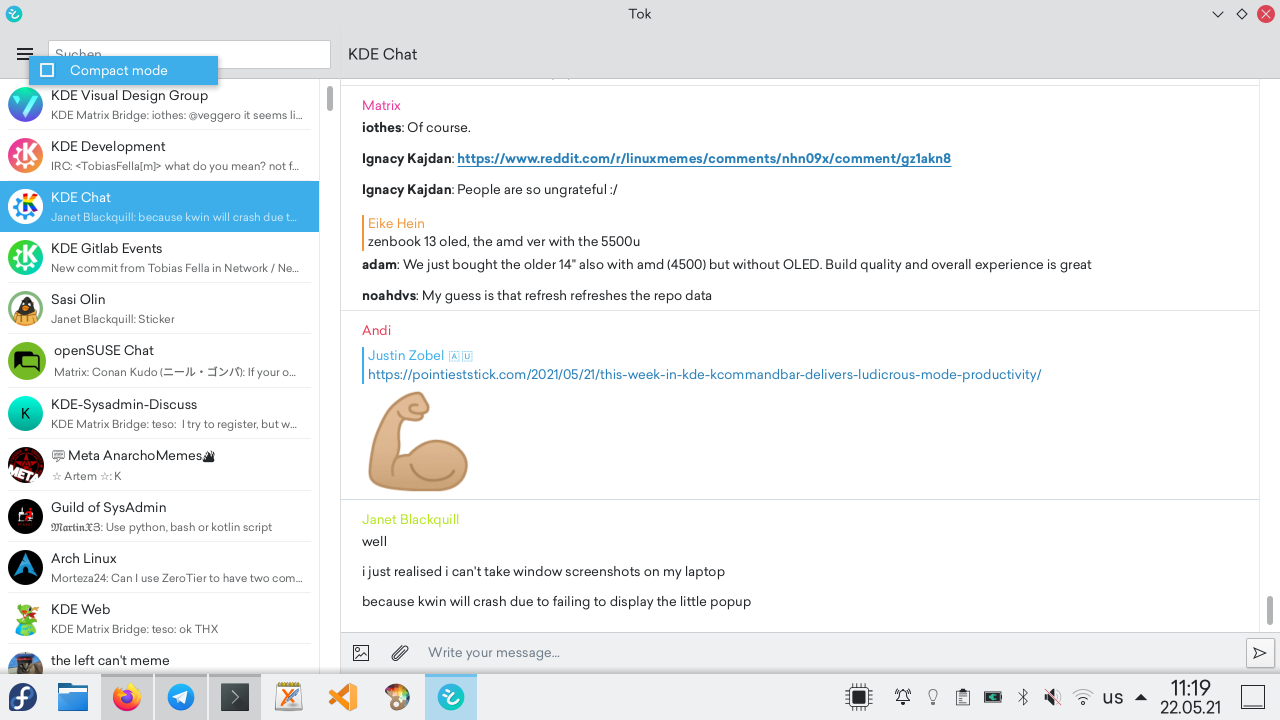
Task: Click the paperclip attach file icon
Action: click(x=400, y=653)
